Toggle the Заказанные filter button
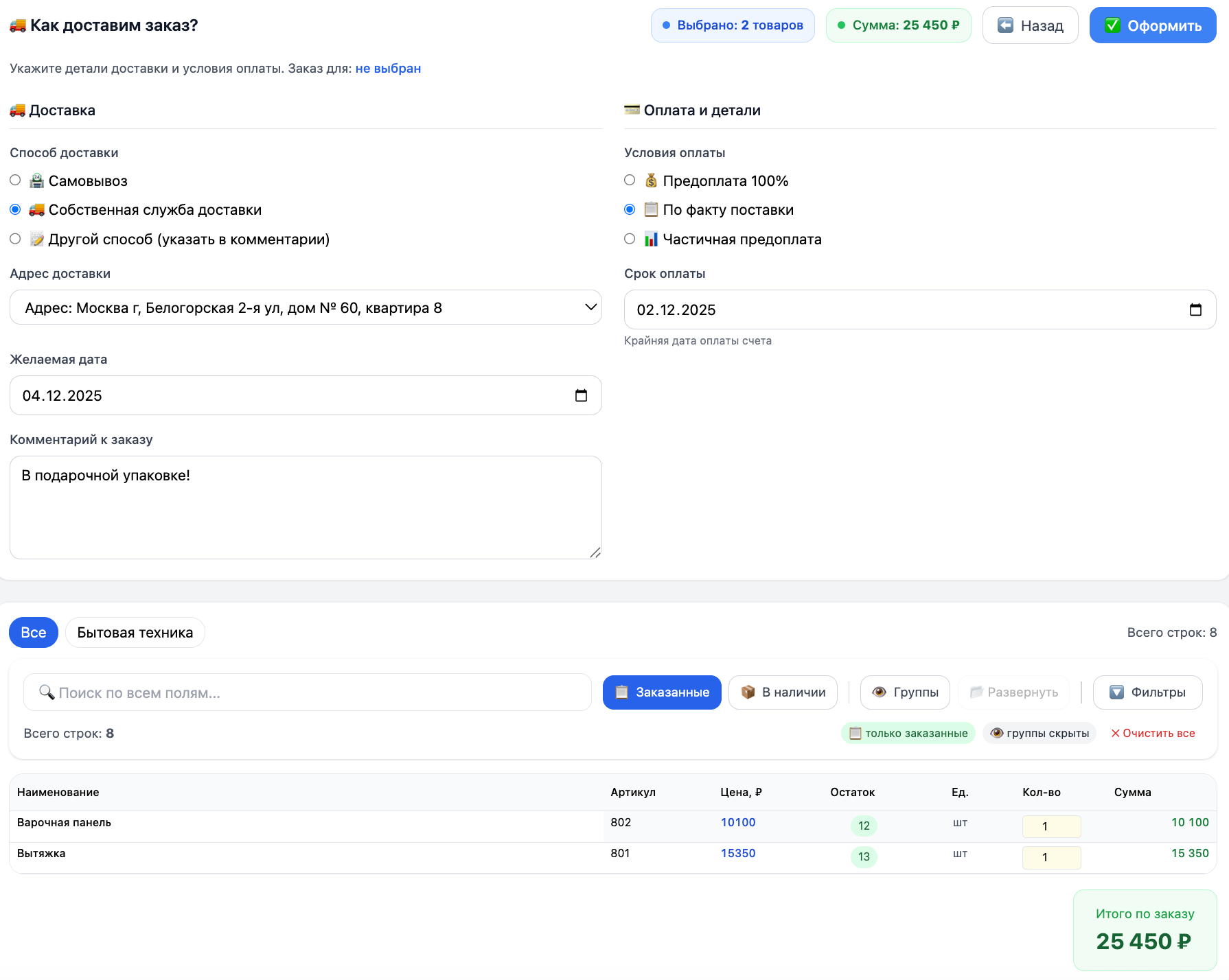The height and width of the screenshot is (980, 1229). click(x=662, y=692)
